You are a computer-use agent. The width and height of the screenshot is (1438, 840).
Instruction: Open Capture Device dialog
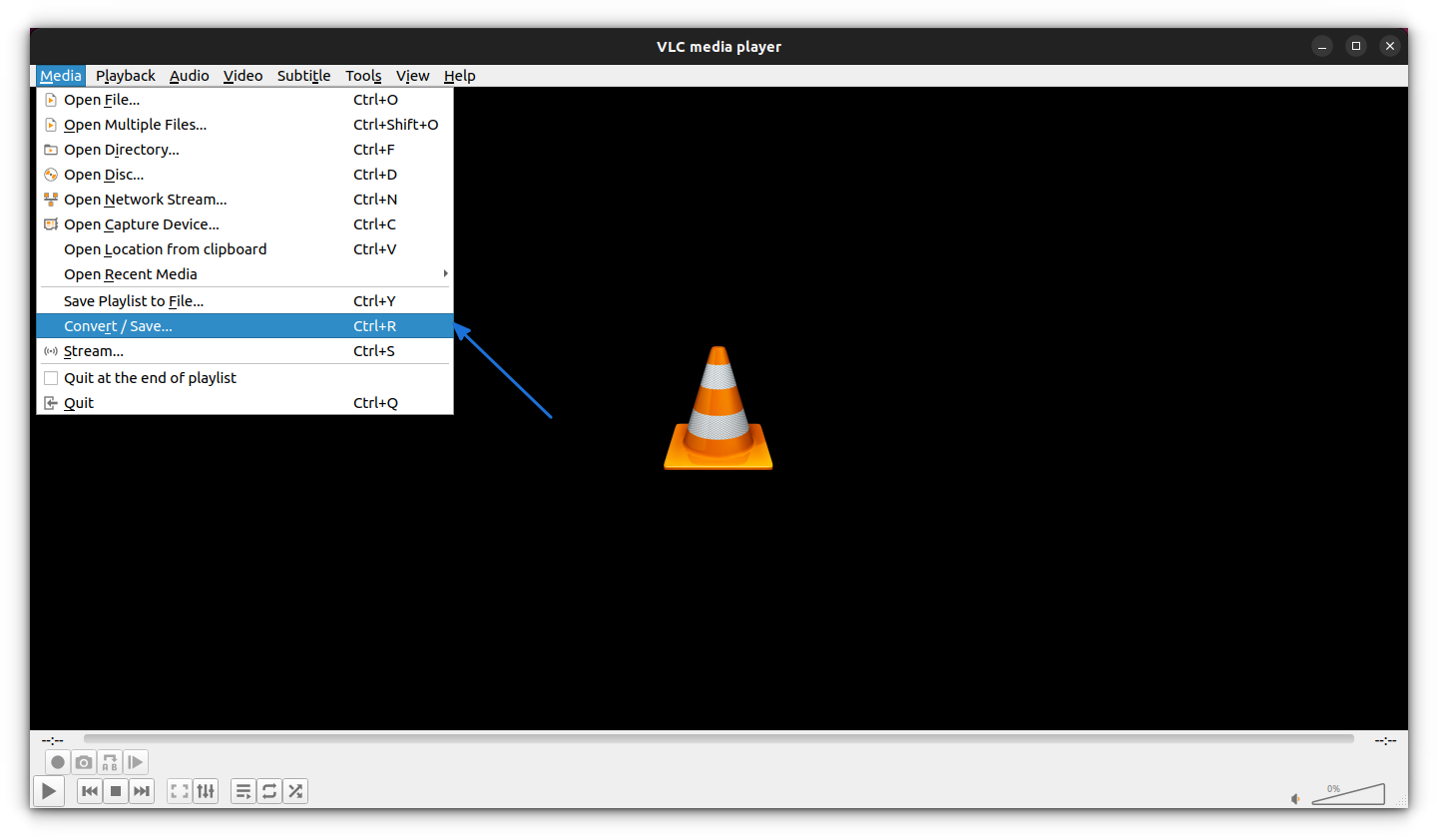pyautogui.click(x=141, y=223)
